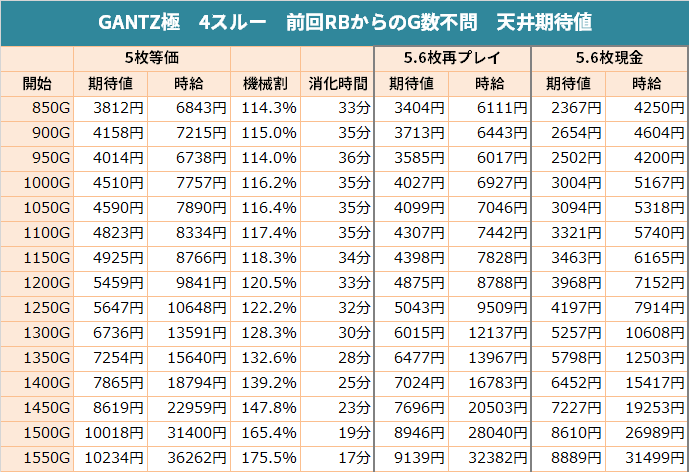Select the 1250G row label
Image resolution: width=689 pixels, height=472 pixels.
coord(37,309)
